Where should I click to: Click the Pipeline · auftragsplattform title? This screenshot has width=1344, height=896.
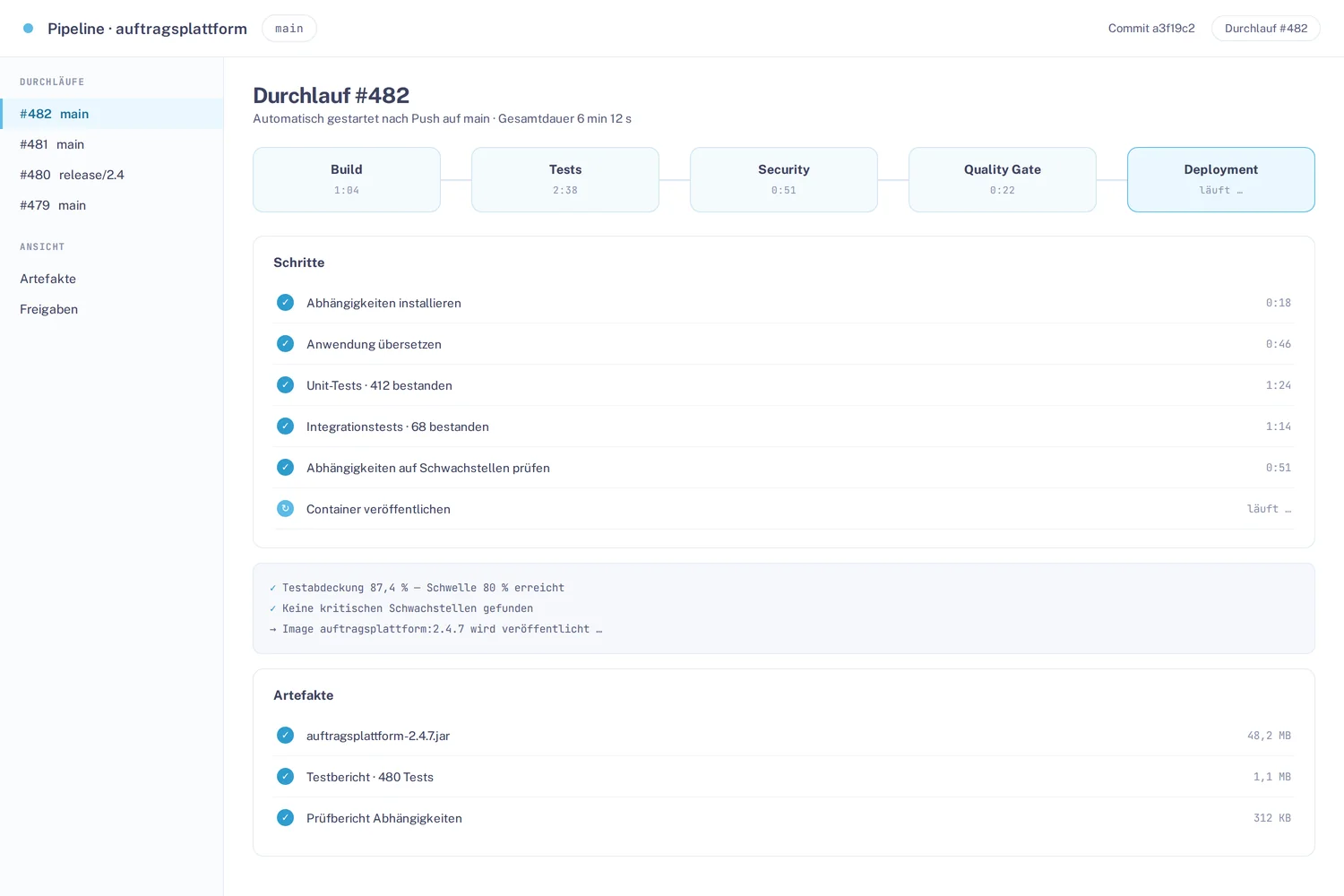pos(147,29)
